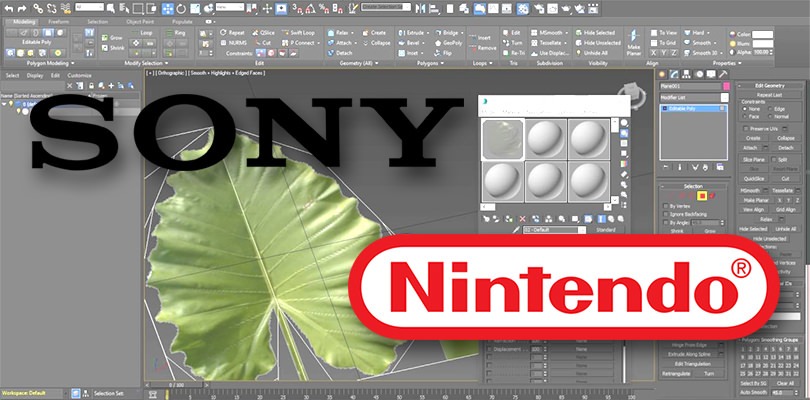Click the ribbon vertex Color swatch
The width and height of the screenshot is (810, 400).
(x=762, y=34)
